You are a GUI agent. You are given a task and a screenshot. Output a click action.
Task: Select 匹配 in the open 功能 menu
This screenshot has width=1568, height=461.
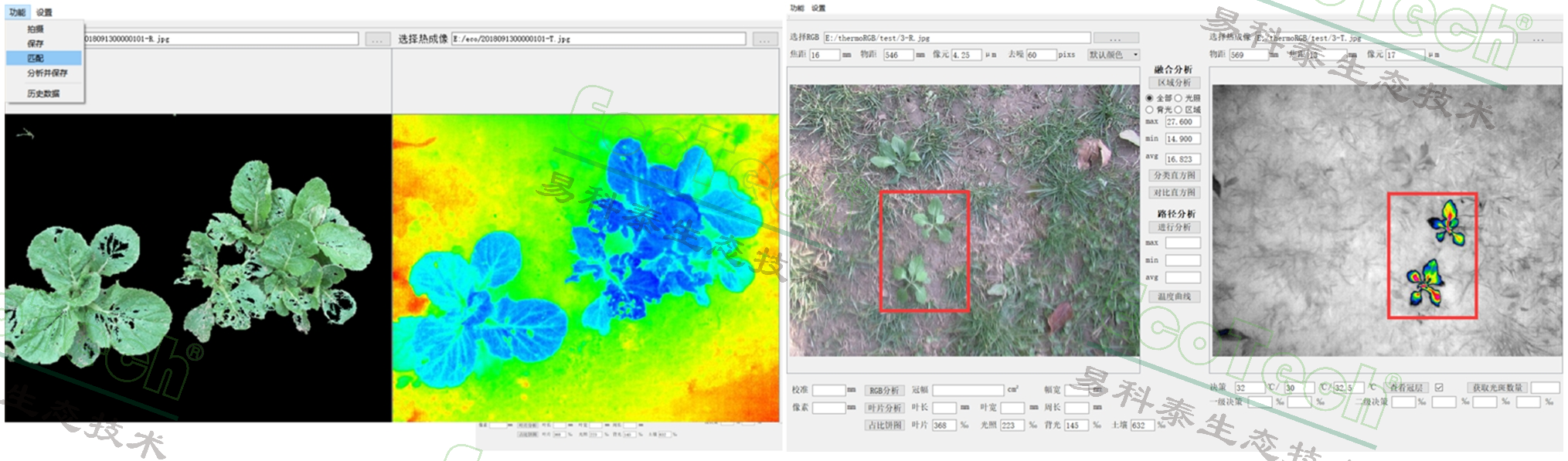click(x=36, y=58)
